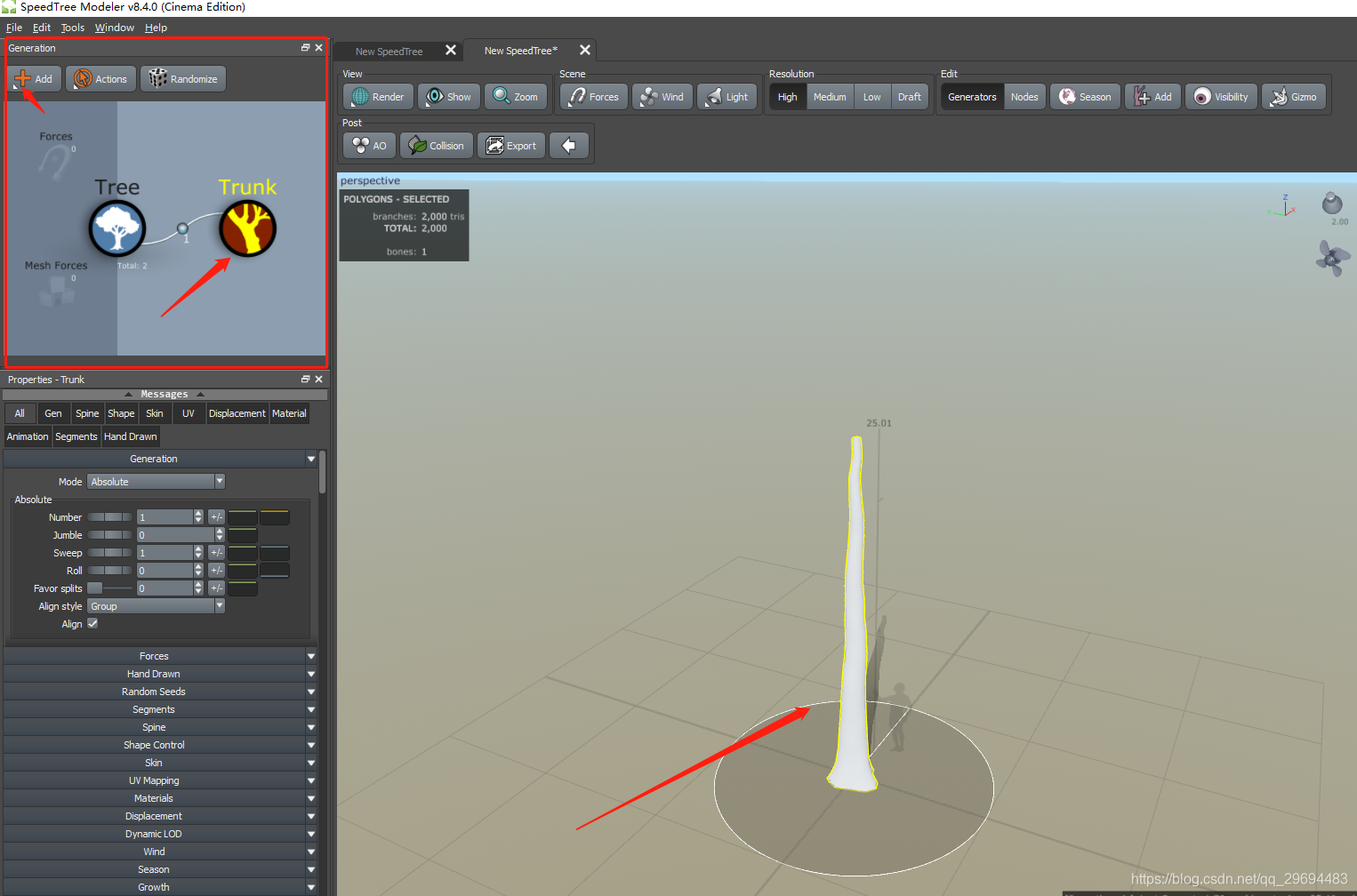Click the left arrow button in Post toolbar
This screenshot has width=1357, height=896.
569,146
